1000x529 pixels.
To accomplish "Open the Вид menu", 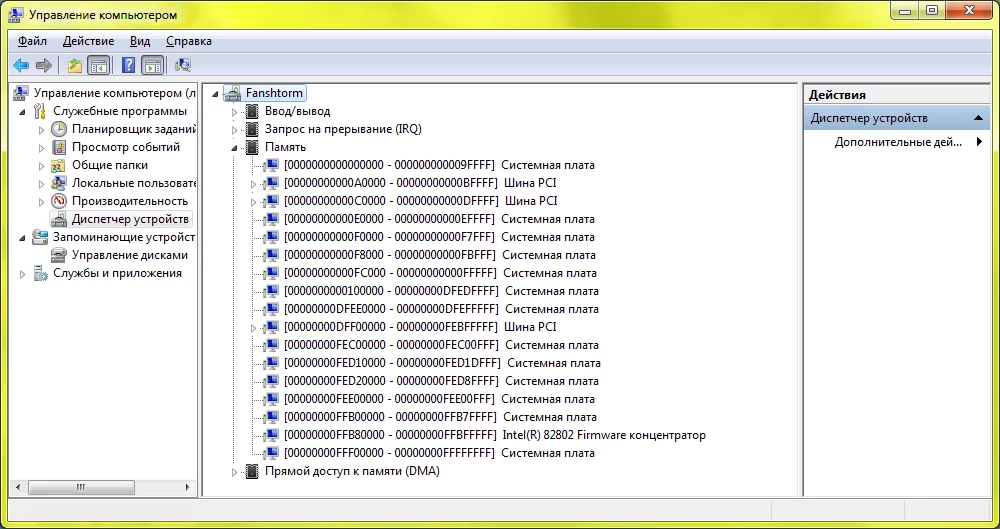I will pos(140,41).
